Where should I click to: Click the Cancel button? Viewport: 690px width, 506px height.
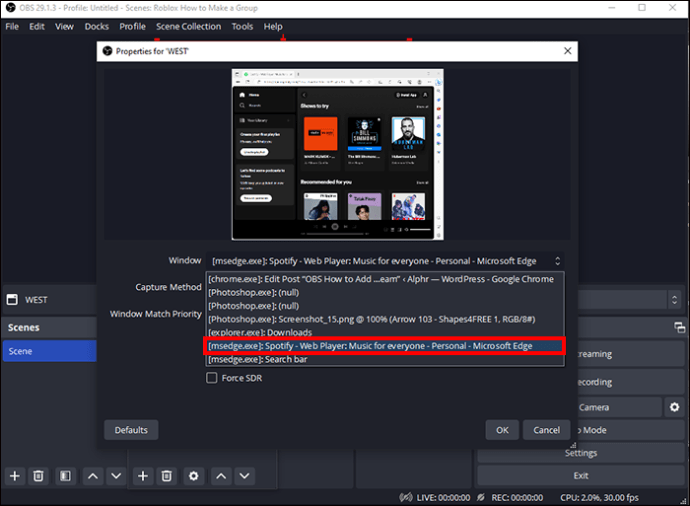pos(547,430)
